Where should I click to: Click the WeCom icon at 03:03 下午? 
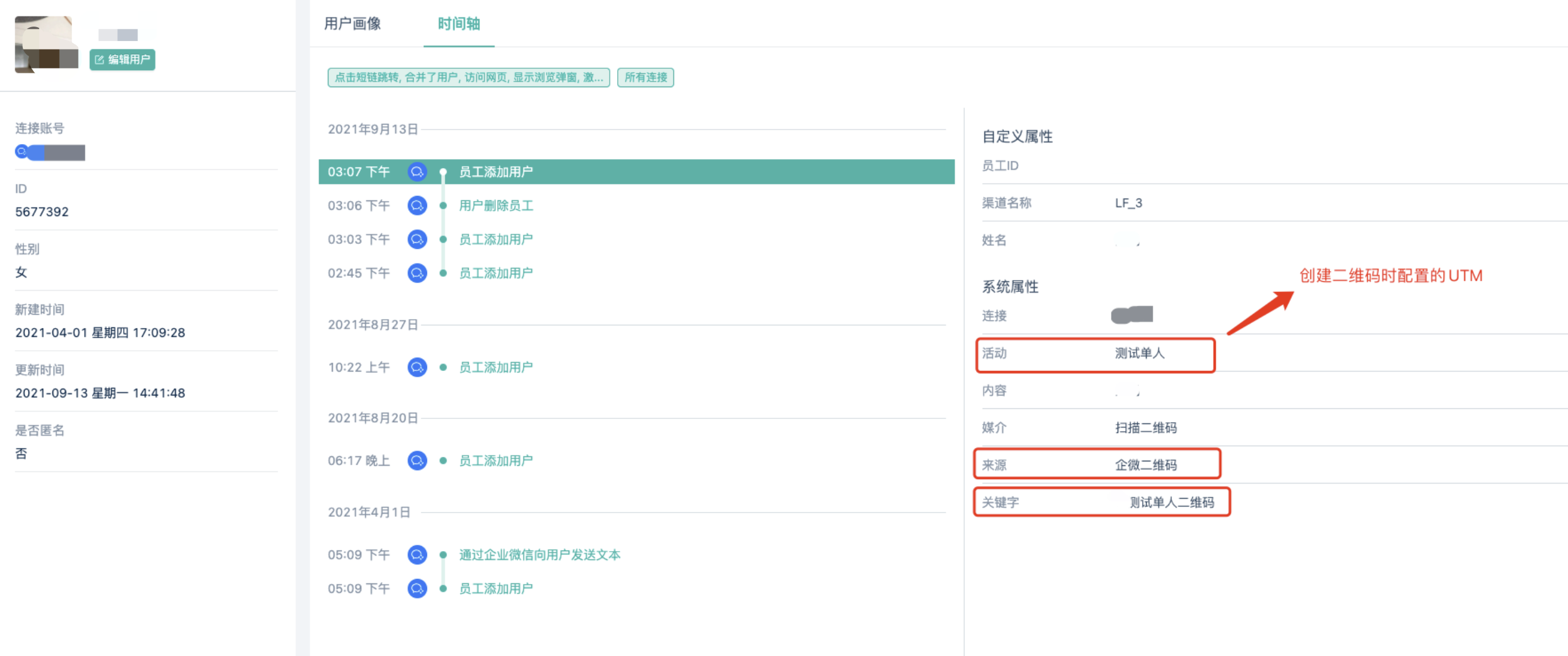(417, 240)
